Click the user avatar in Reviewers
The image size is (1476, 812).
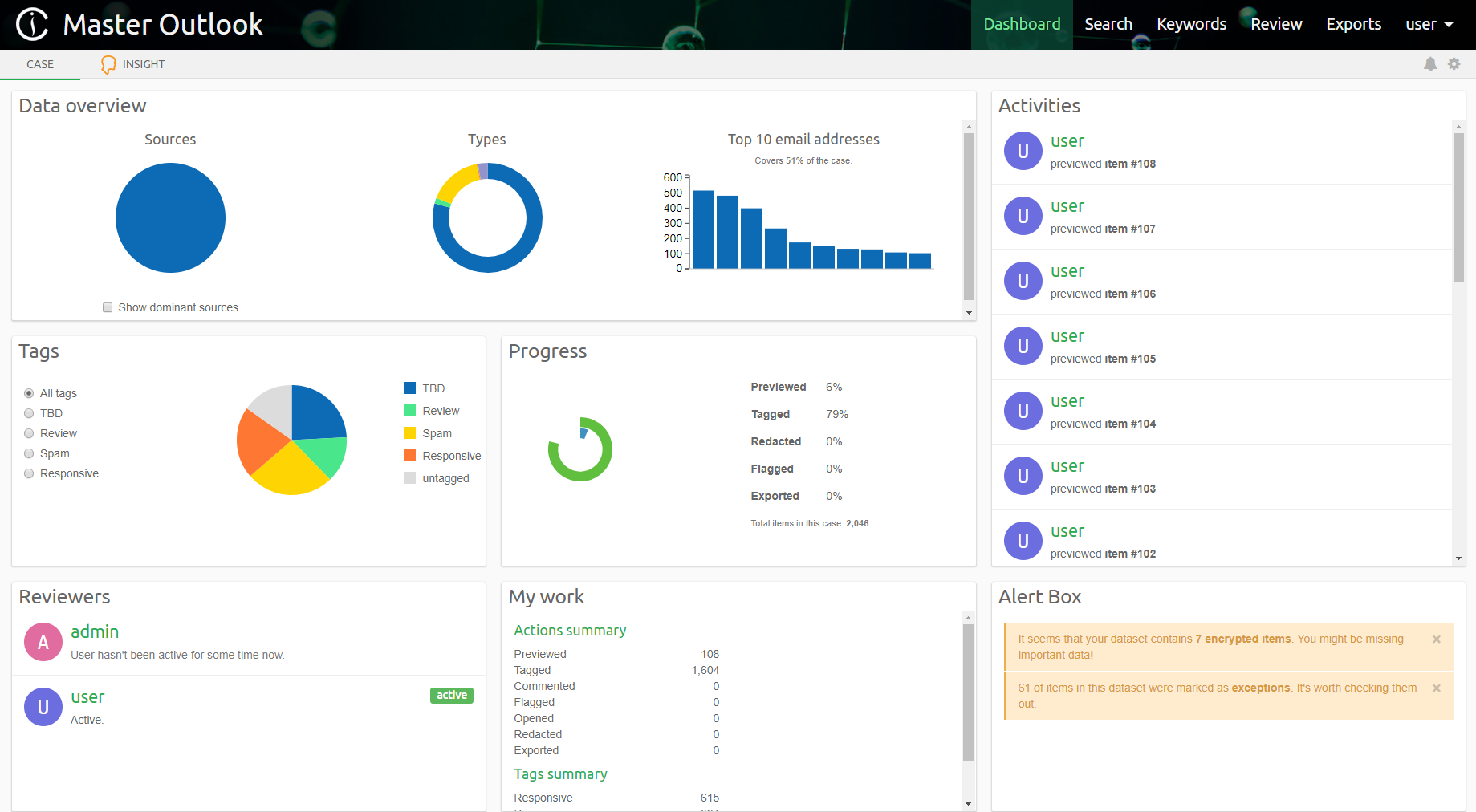(x=43, y=707)
